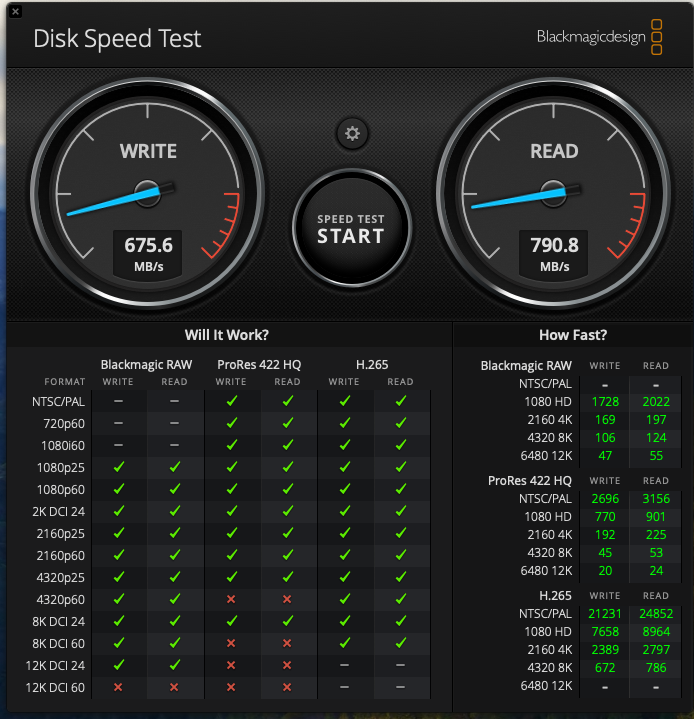Image resolution: width=694 pixels, height=719 pixels.
Task: Click the Speed Test Start button
Action: (351, 228)
